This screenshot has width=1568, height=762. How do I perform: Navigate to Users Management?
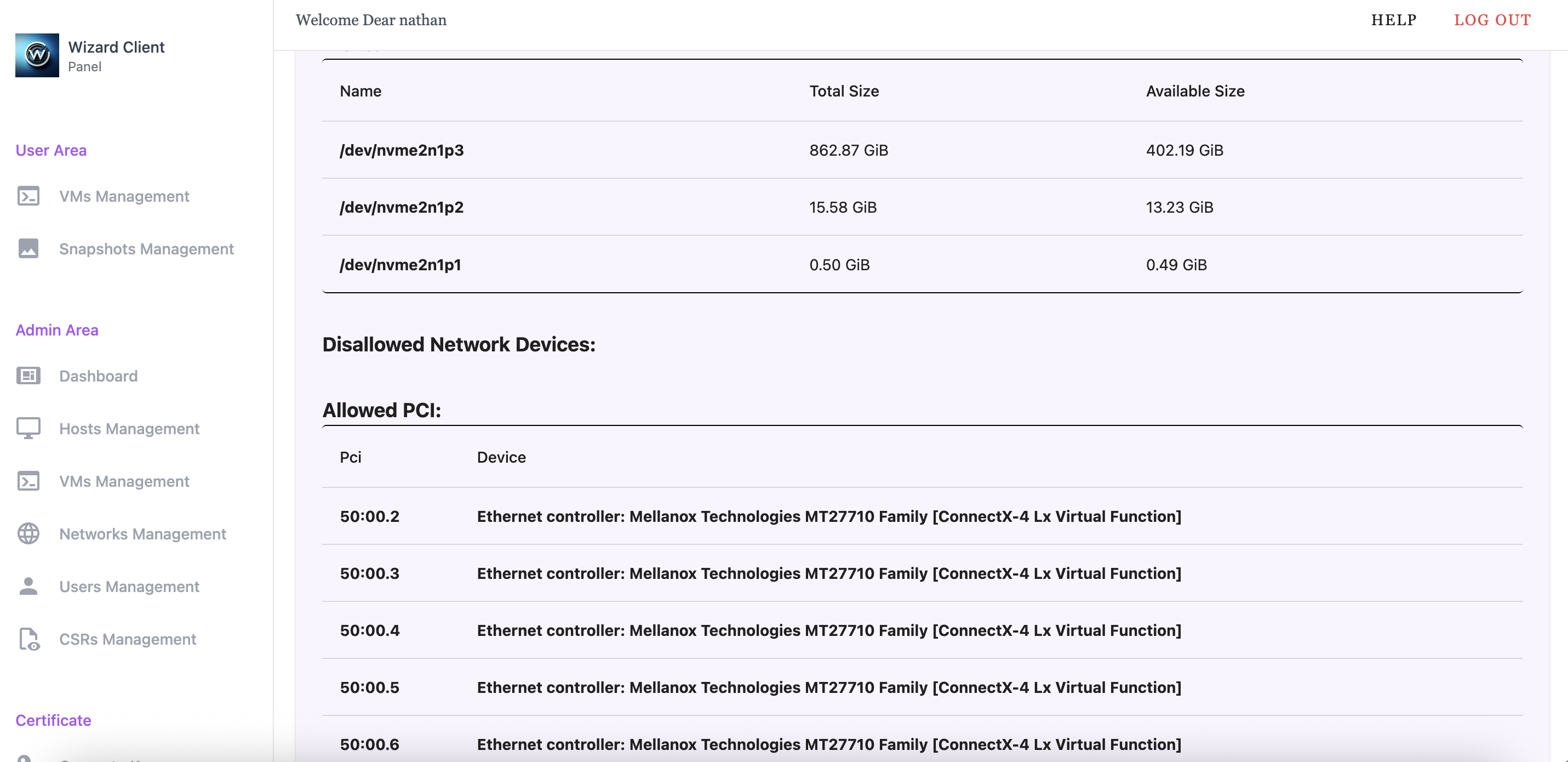pos(129,586)
